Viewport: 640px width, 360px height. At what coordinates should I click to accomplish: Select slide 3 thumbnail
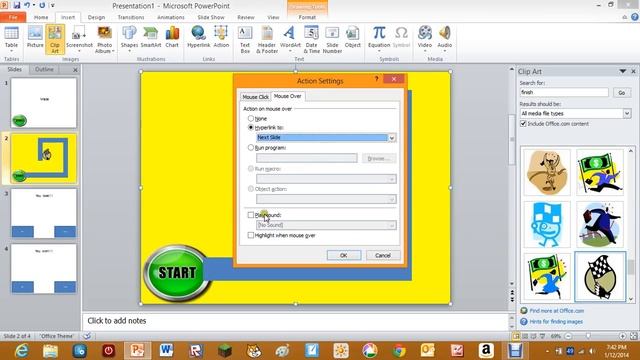44,213
